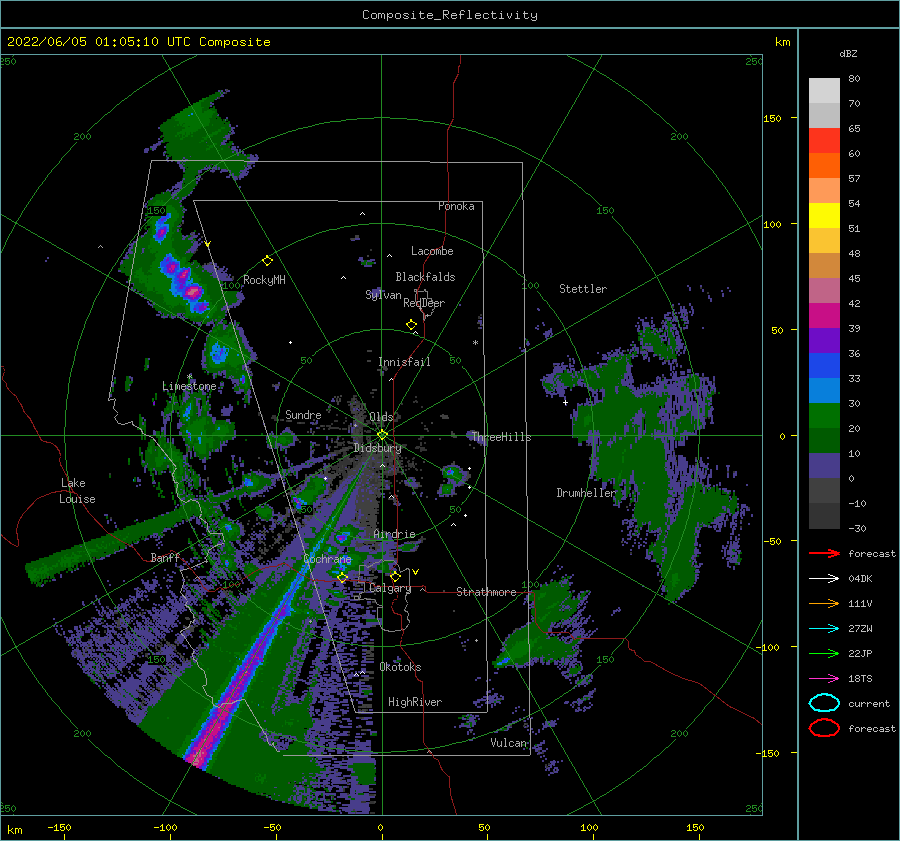Select the white 04DK arrow icon
This screenshot has height=841, width=900.
pos(824,578)
